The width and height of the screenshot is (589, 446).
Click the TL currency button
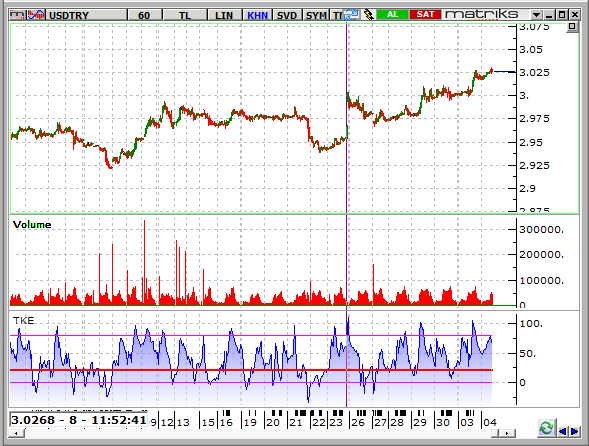pyautogui.click(x=184, y=15)
